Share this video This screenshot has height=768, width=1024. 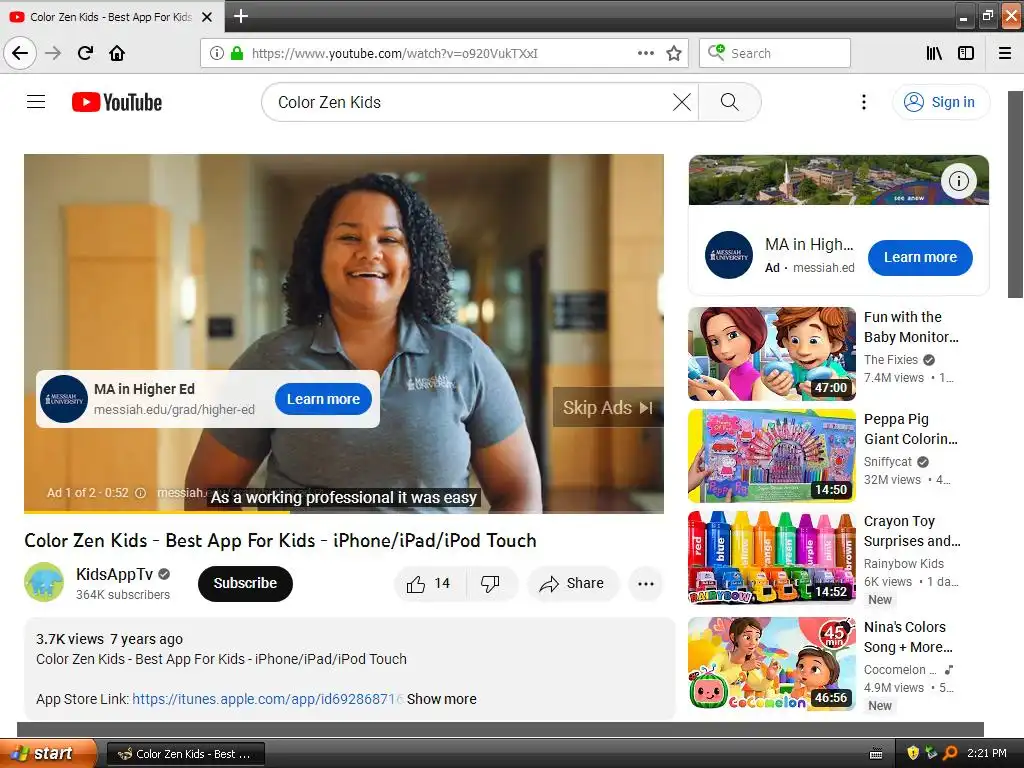click(572, 583)
